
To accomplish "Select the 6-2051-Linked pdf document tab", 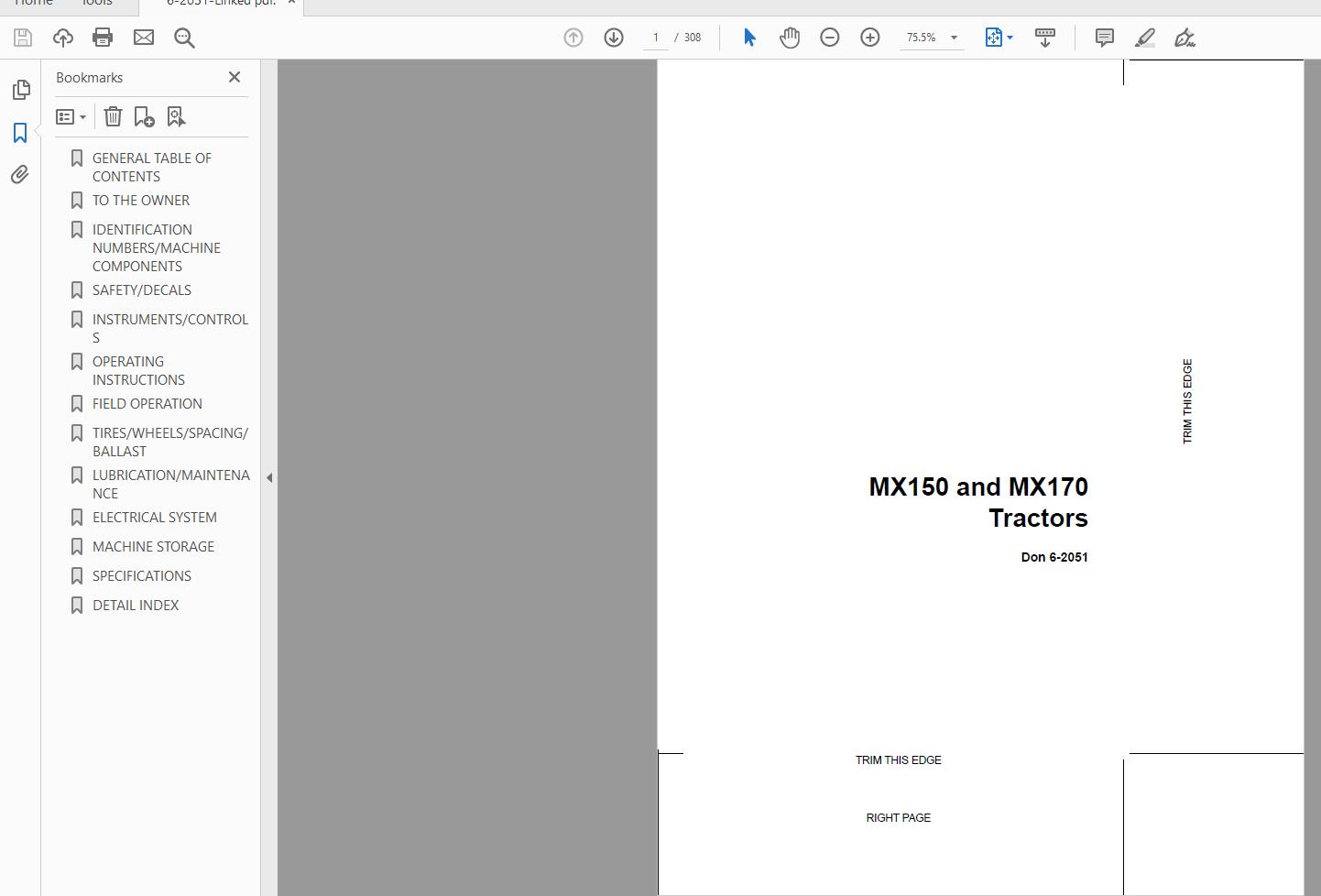I will coord(221,3).
